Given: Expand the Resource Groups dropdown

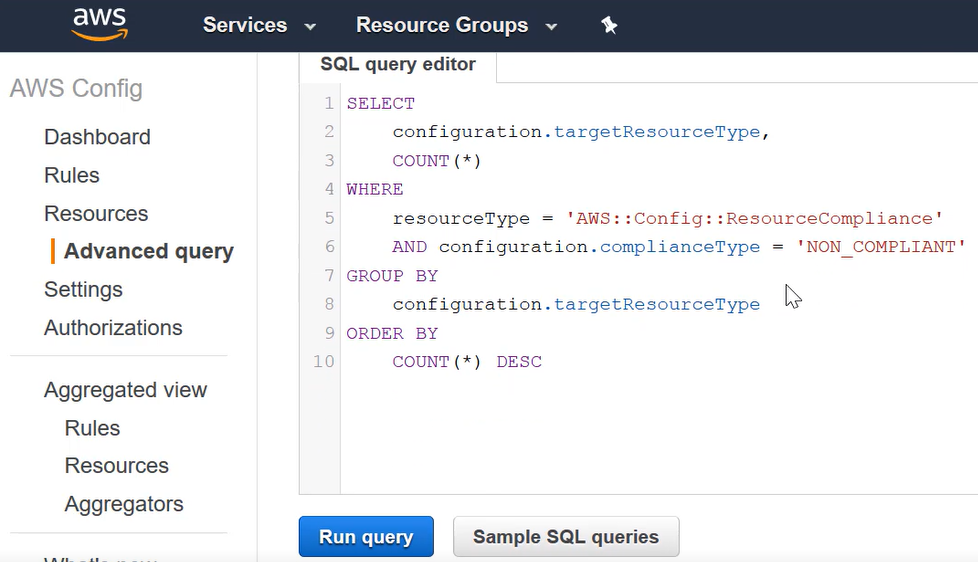Looking at the screenshot, I should click(456, 26).
